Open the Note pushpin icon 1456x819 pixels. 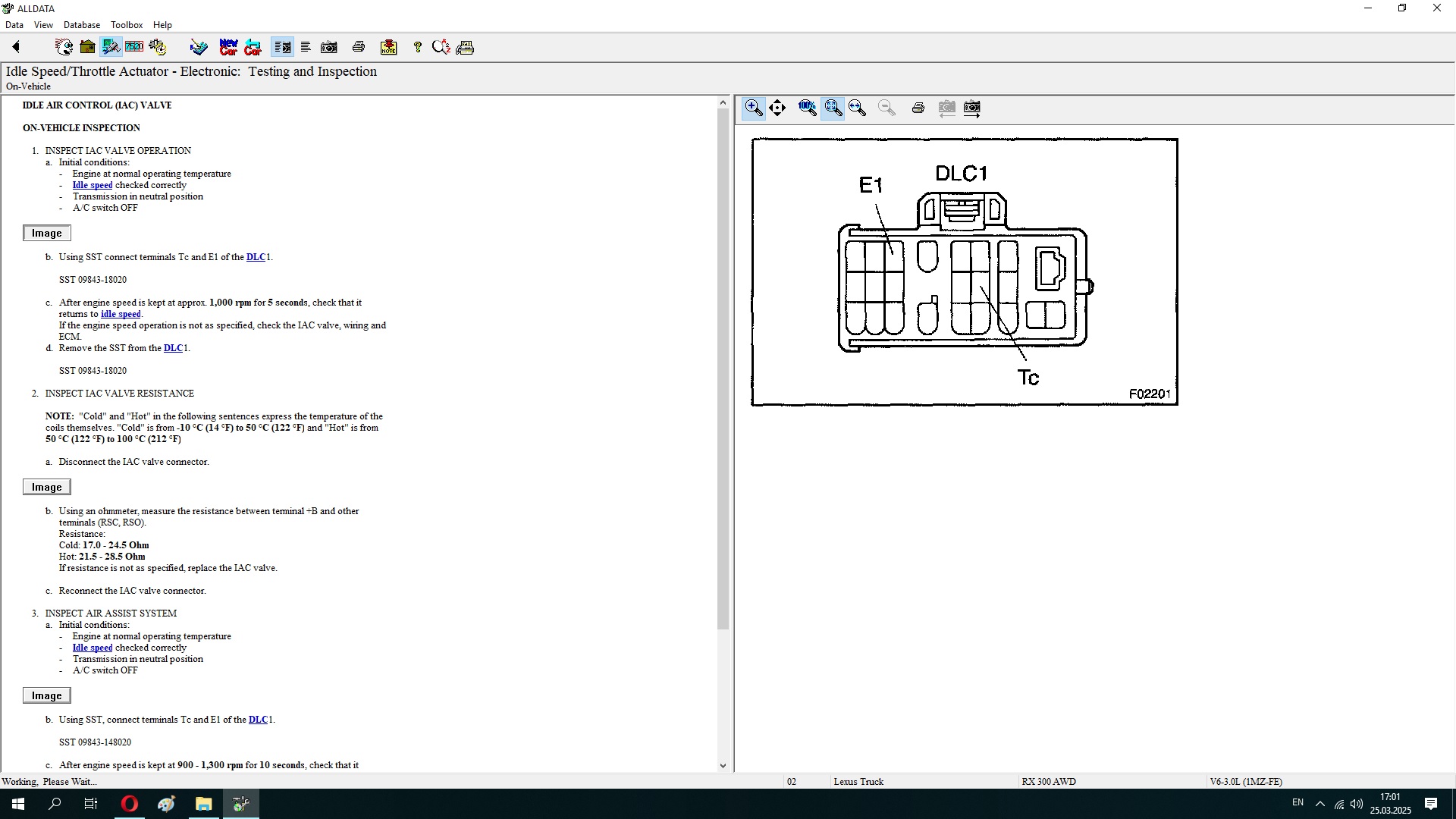click(x=388, y=47)
